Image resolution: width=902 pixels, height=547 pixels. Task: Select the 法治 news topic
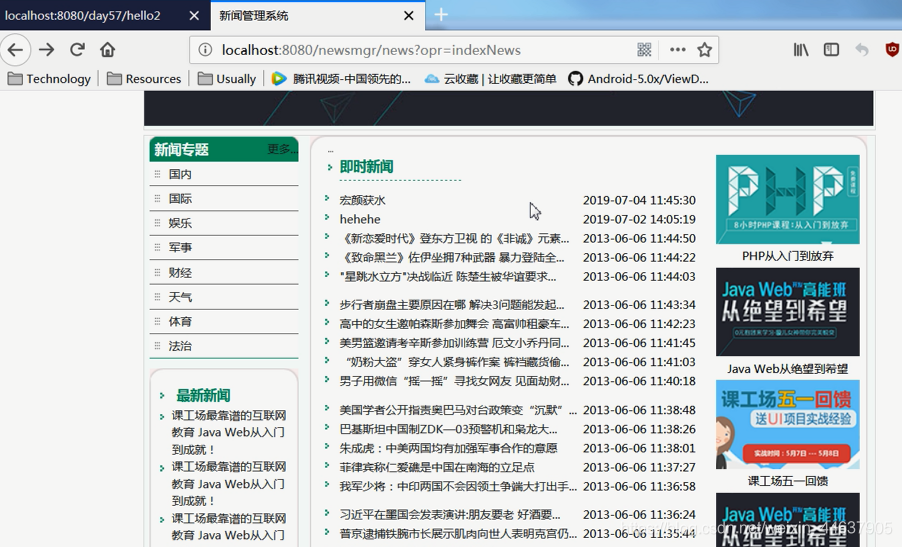click(180, 346)
